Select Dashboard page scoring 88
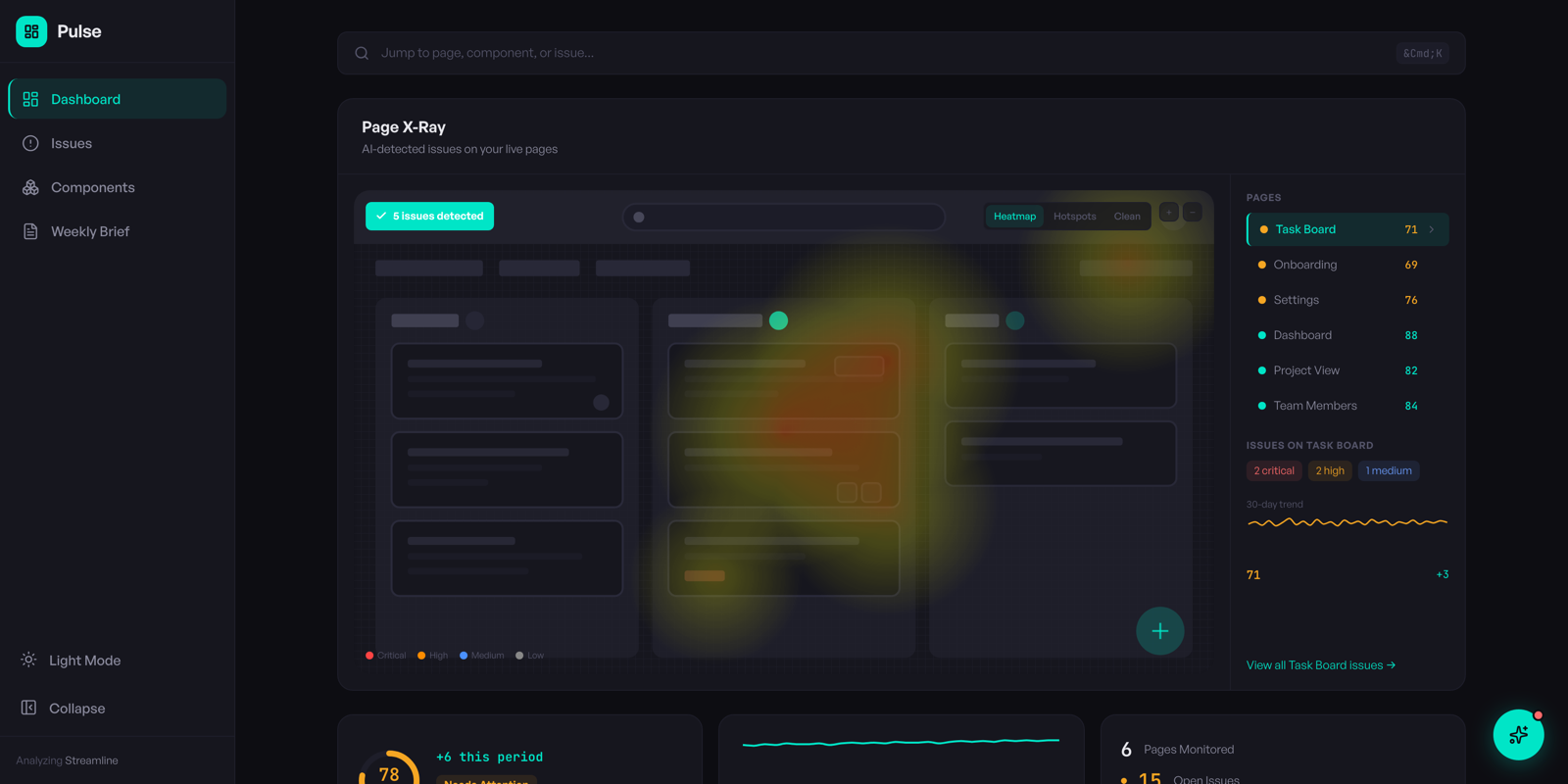The width and height of the screenshot is (1568, 784). pyautogui.click(x=1347, y=335)
